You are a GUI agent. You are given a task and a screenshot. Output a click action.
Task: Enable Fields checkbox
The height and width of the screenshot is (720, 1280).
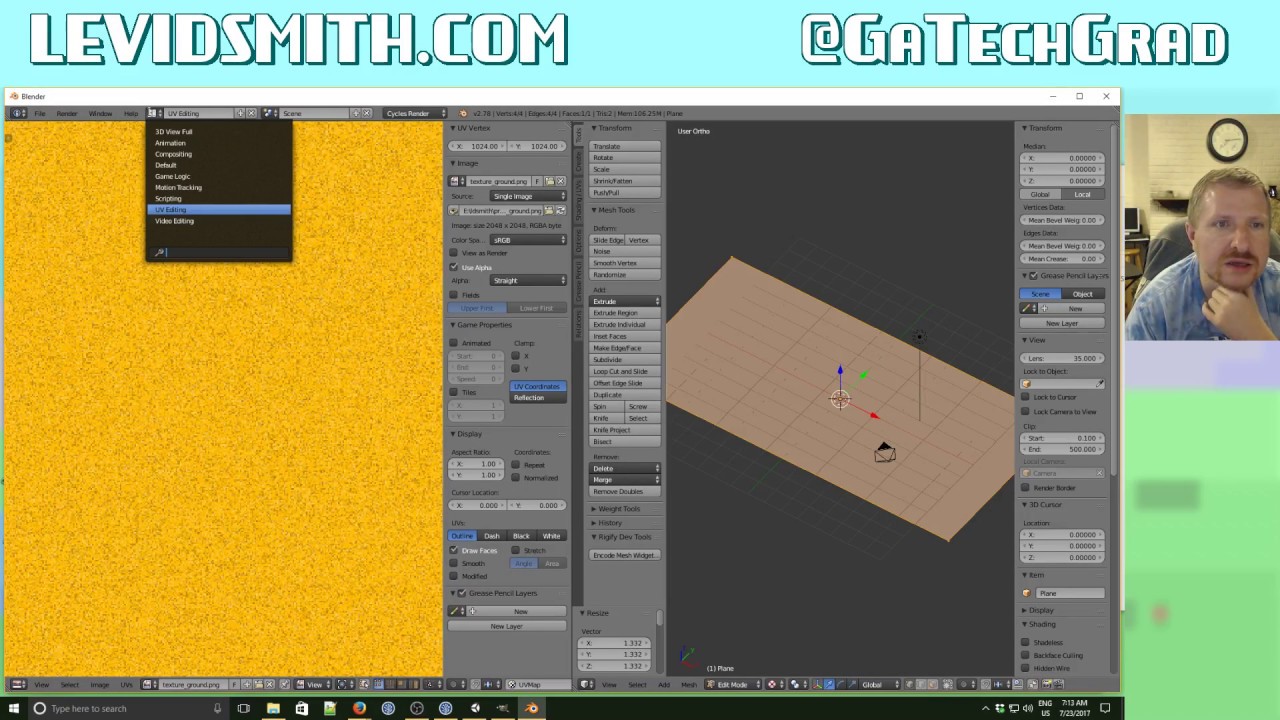[454, 295]
